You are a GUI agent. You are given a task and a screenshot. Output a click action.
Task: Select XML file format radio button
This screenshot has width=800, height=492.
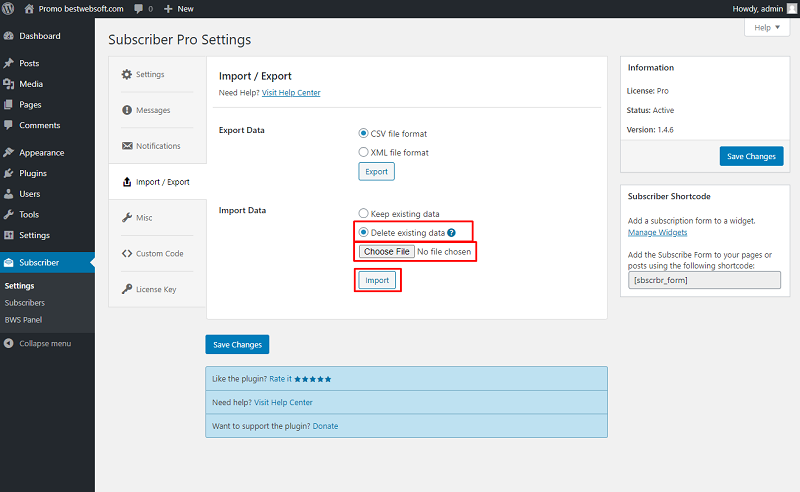[x=363, y=152]
